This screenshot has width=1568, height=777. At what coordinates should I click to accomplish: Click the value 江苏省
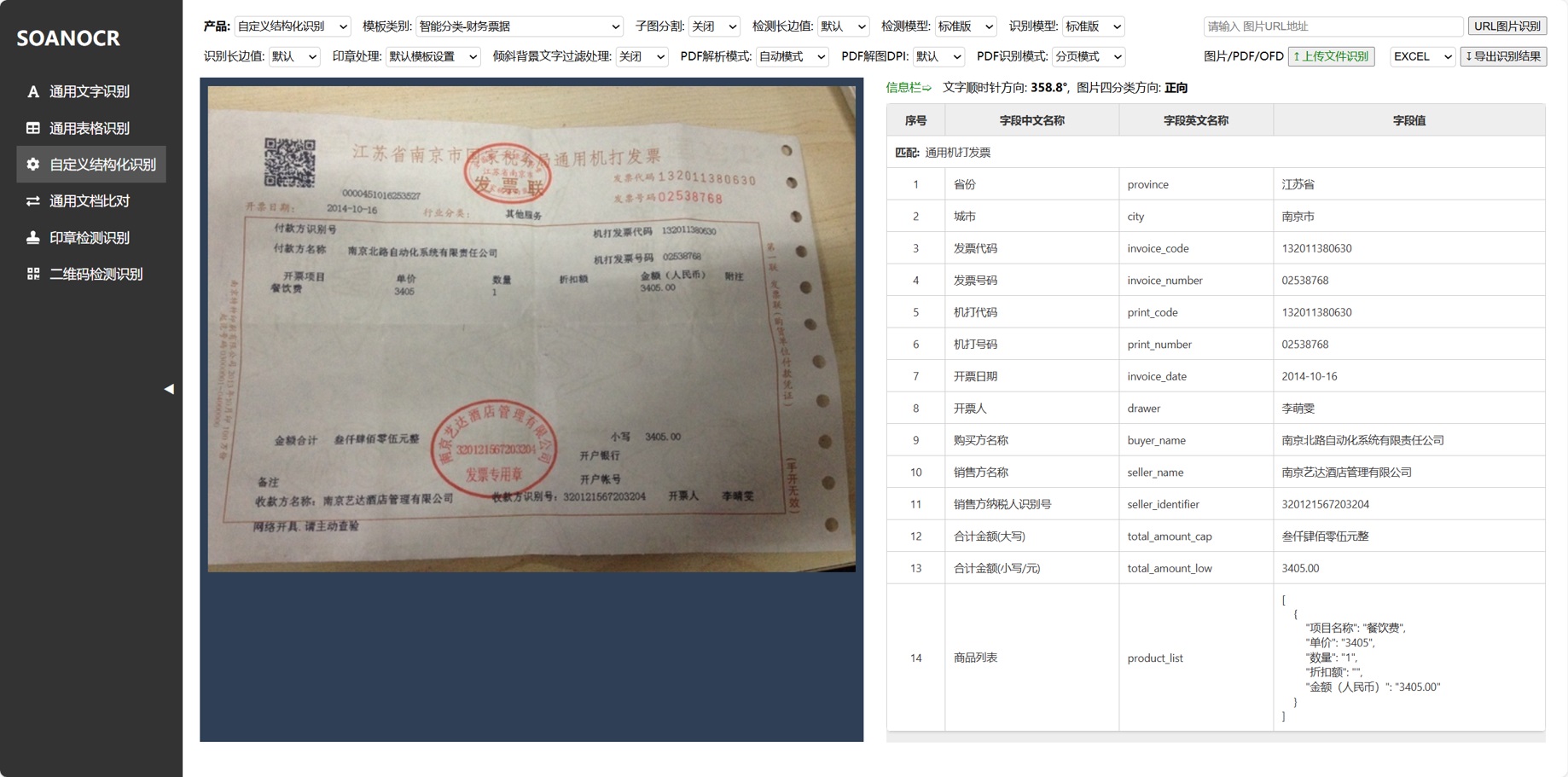pyautogui.click(x=1298, y=184)
